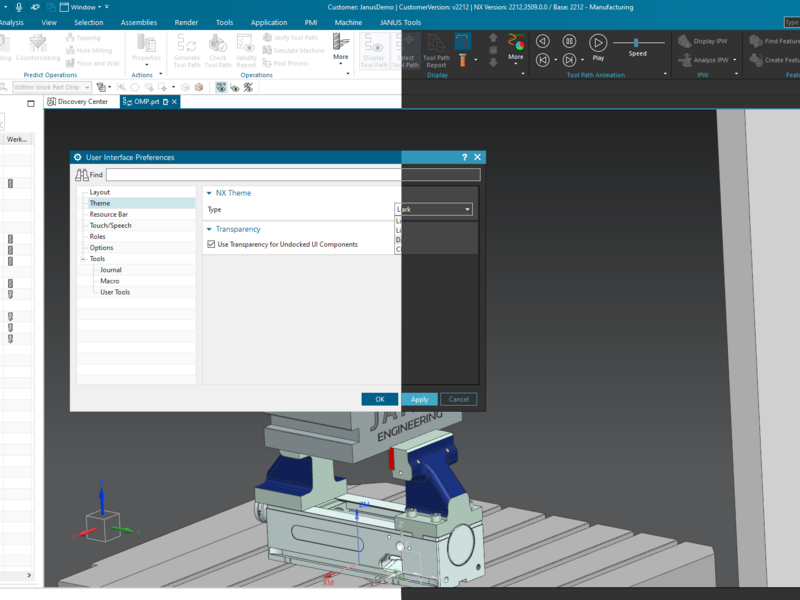800x600 pixels.
Task: Click the binoculars Find icon in dialog
Action: coord(82,175)
